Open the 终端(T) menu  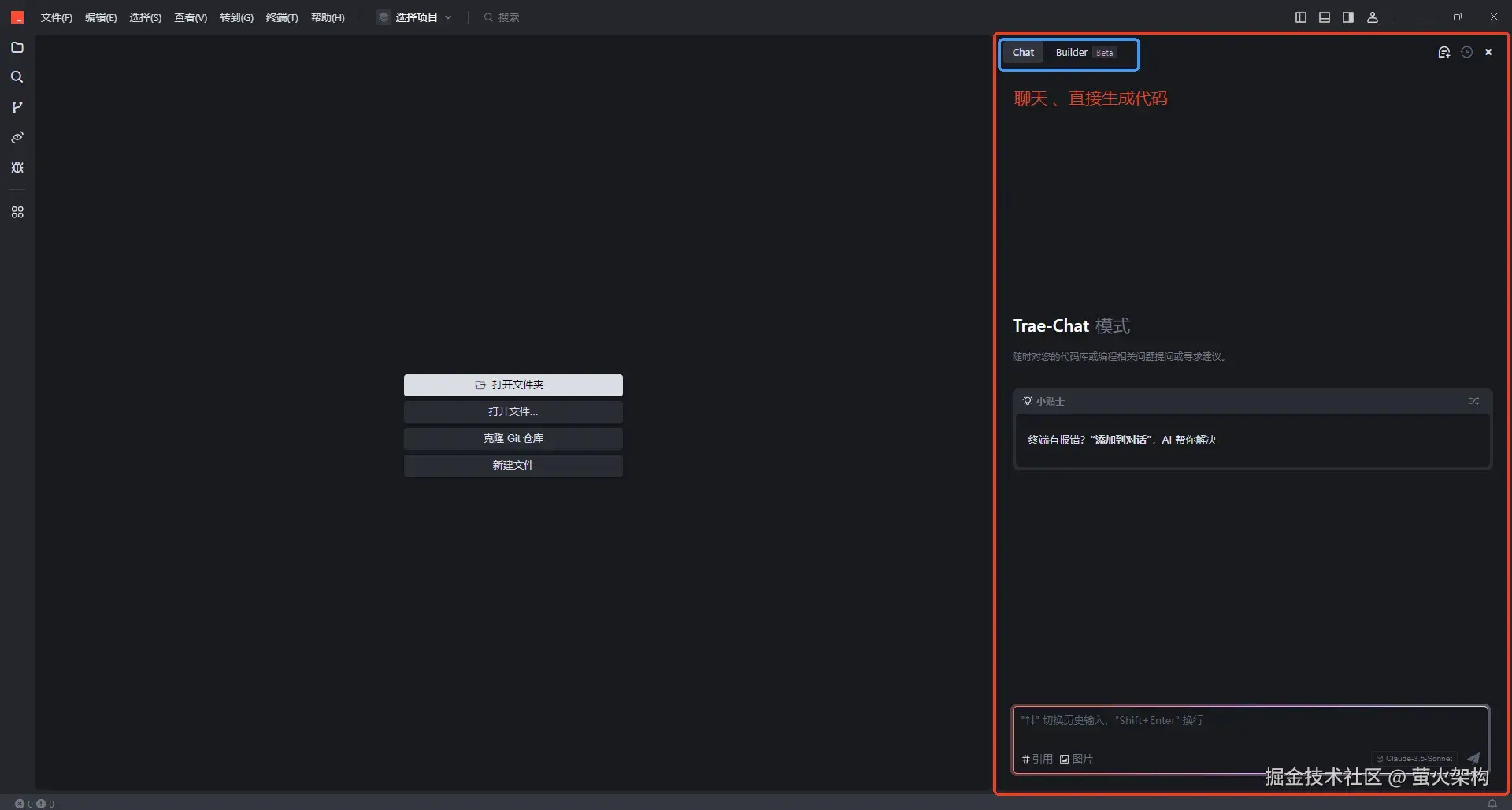click(x=282, y=17)
